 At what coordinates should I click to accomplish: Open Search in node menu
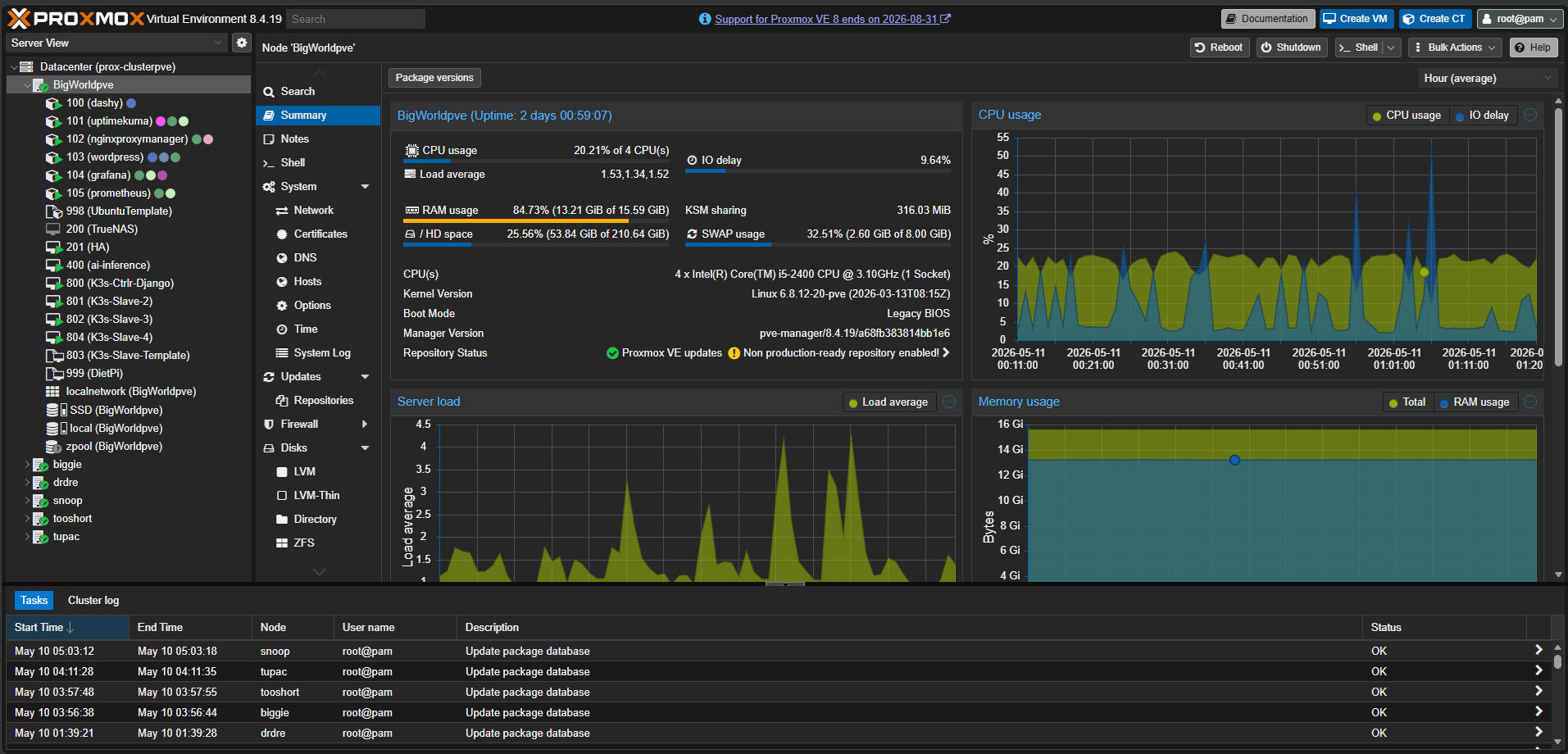318,92
